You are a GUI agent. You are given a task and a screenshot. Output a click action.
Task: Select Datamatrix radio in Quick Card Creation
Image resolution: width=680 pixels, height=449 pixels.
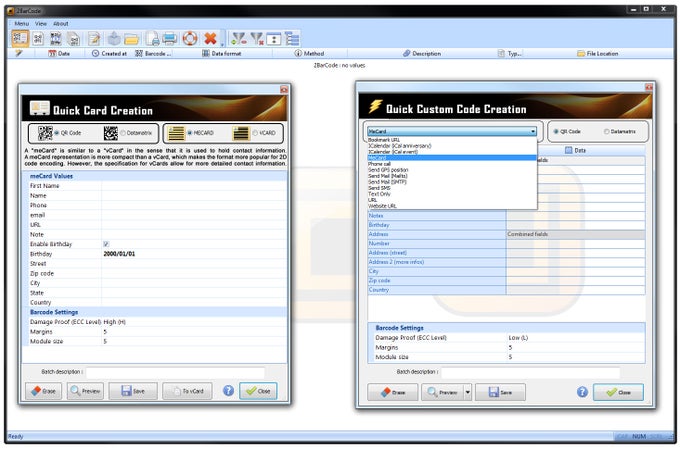point(123,133)
